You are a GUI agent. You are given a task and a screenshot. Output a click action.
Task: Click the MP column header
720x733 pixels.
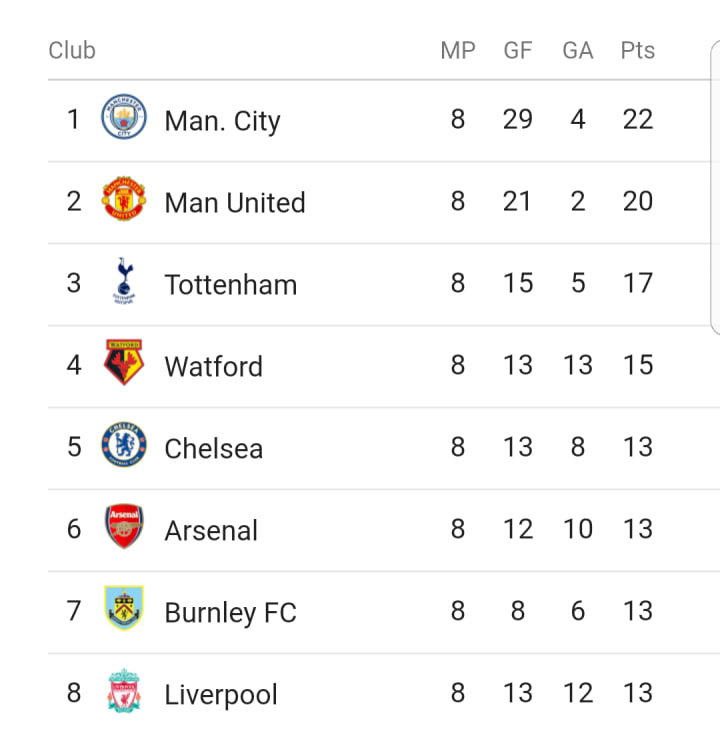(458, 50)
